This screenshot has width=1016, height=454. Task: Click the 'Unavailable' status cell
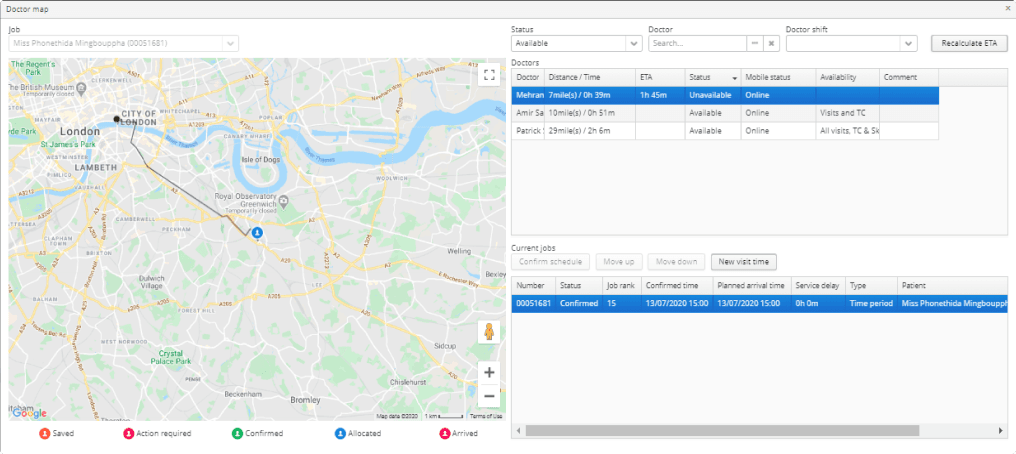pos(713,95)
